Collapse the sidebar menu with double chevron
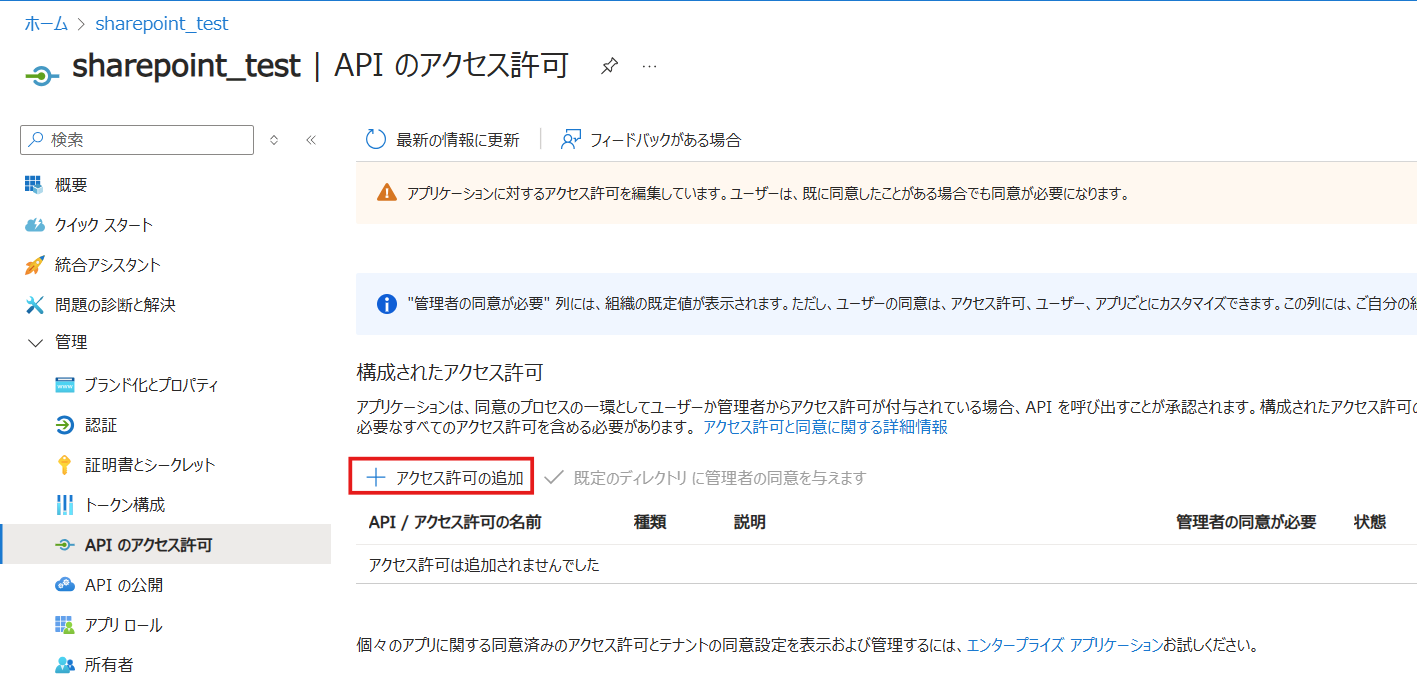Screen dimensions: 1417x690 311,140
